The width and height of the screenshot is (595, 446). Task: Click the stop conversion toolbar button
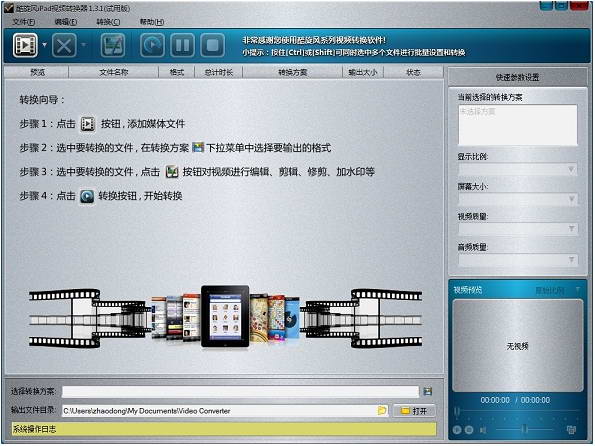pyautogui.click(x=212, y=46)
